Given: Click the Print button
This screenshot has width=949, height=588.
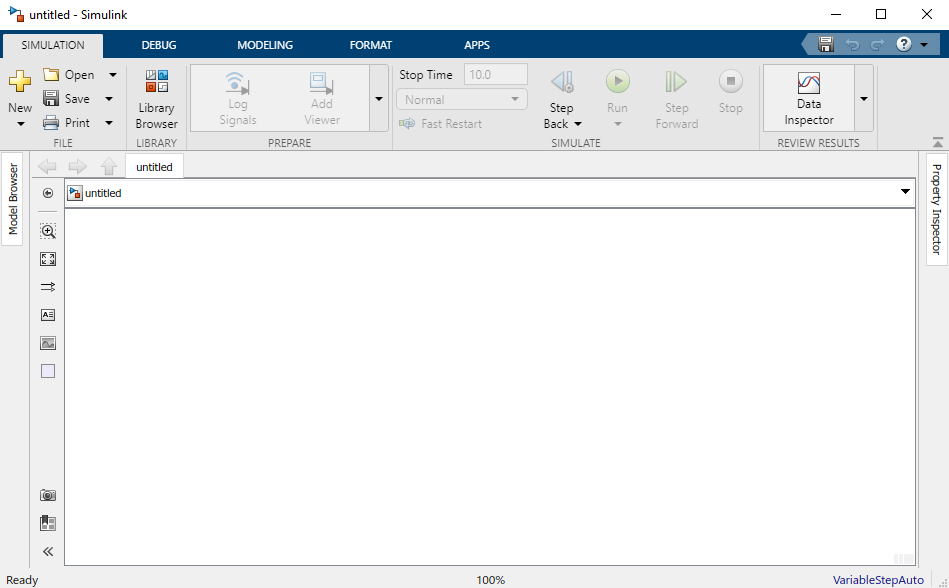Looking at the screenshot, I should click(x=67, y=123).
